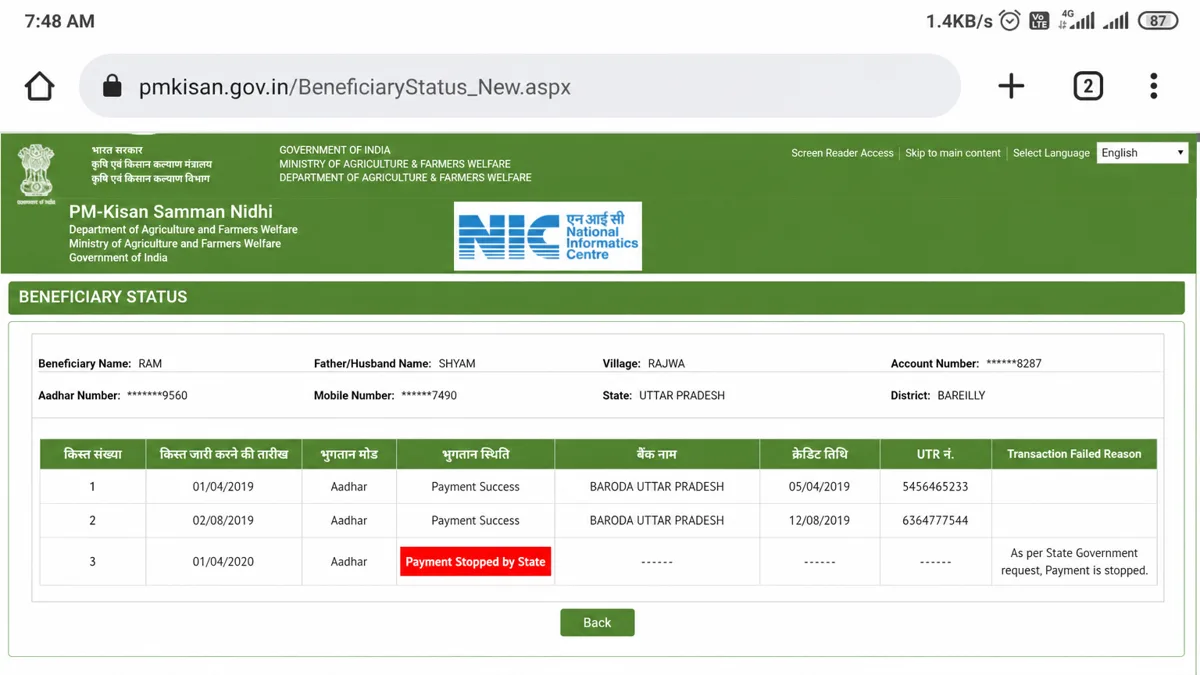This screenshot has width=1200, height=675.
Task: Click the NIC National Informatics Centre logo
Action: (548, 236)
